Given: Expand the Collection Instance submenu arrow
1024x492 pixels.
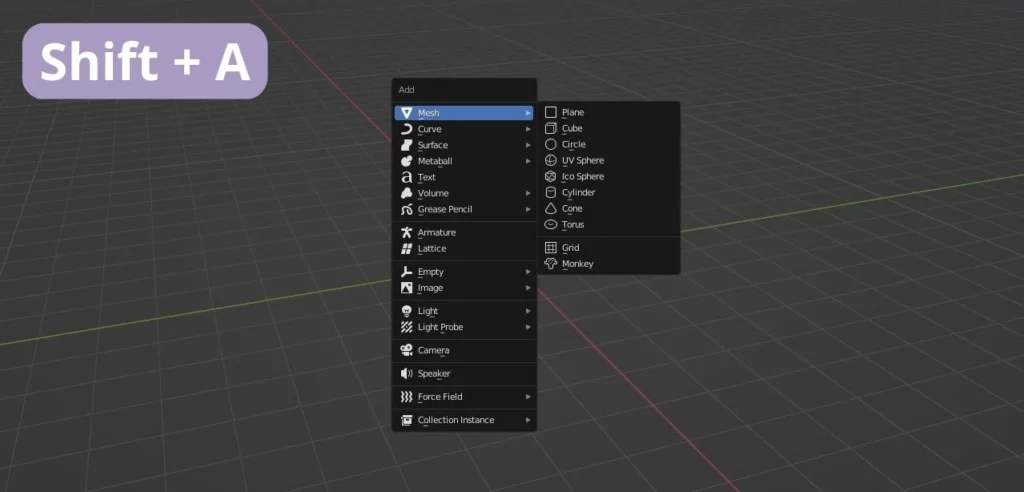Looking at the screenshot, I should point(528,420).
